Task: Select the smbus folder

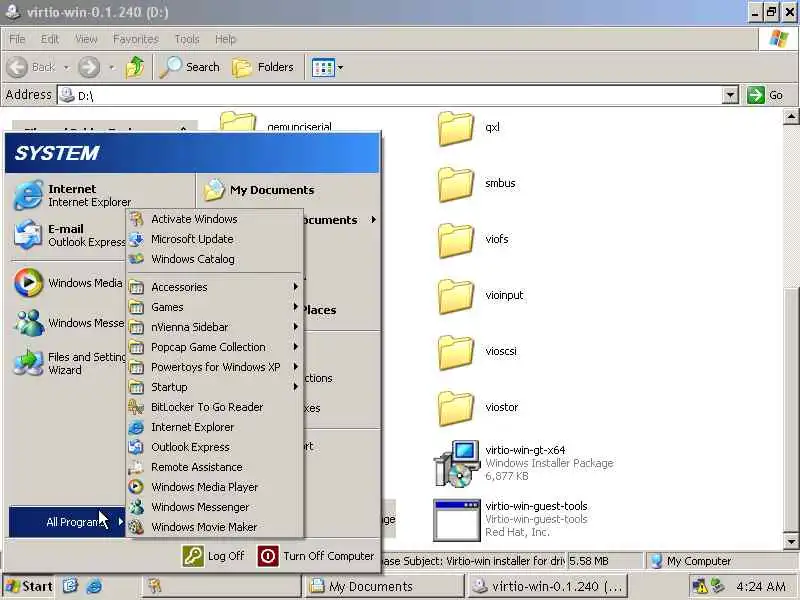Action: 477,183
